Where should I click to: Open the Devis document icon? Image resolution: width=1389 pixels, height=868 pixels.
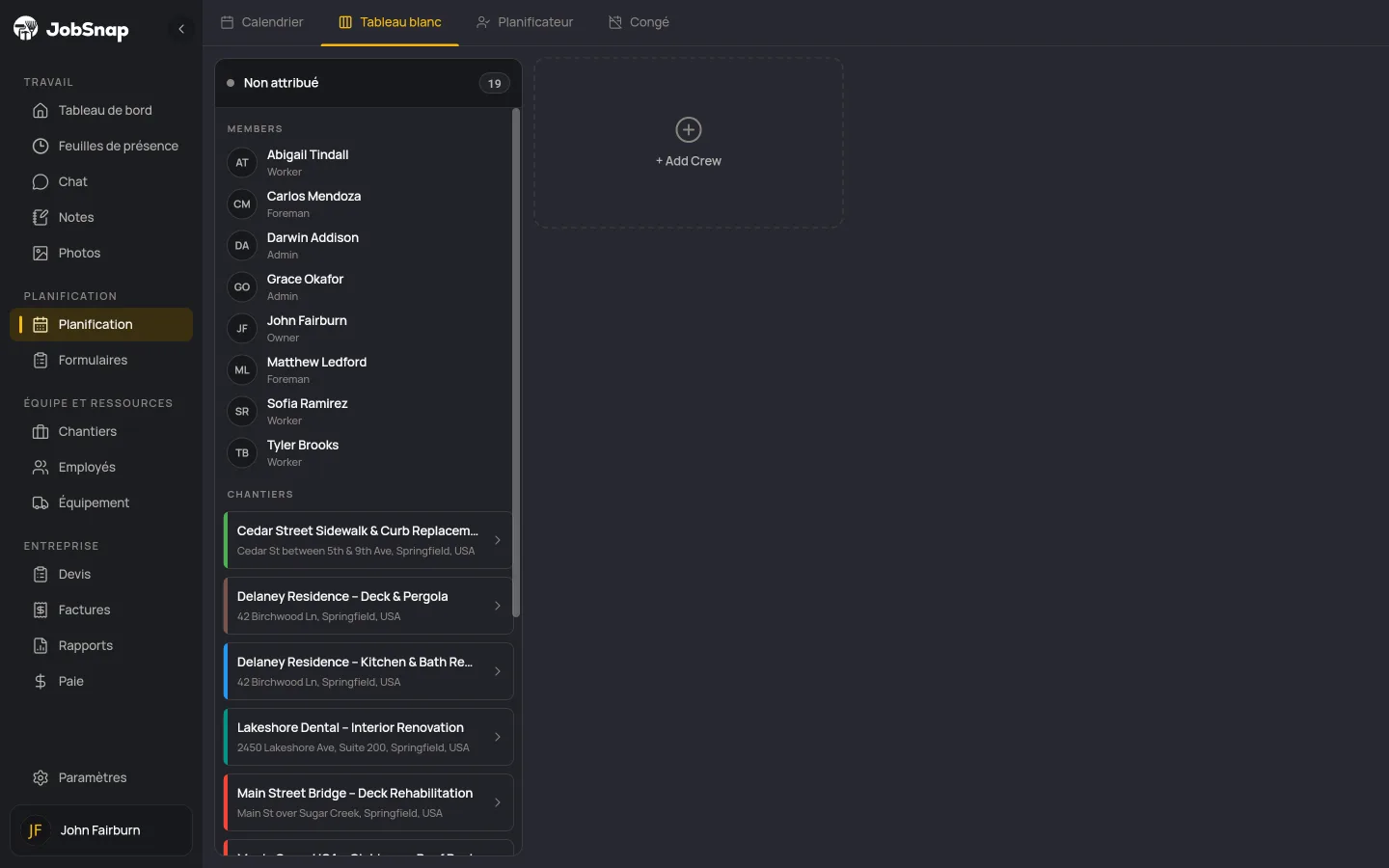pos(41,575)
